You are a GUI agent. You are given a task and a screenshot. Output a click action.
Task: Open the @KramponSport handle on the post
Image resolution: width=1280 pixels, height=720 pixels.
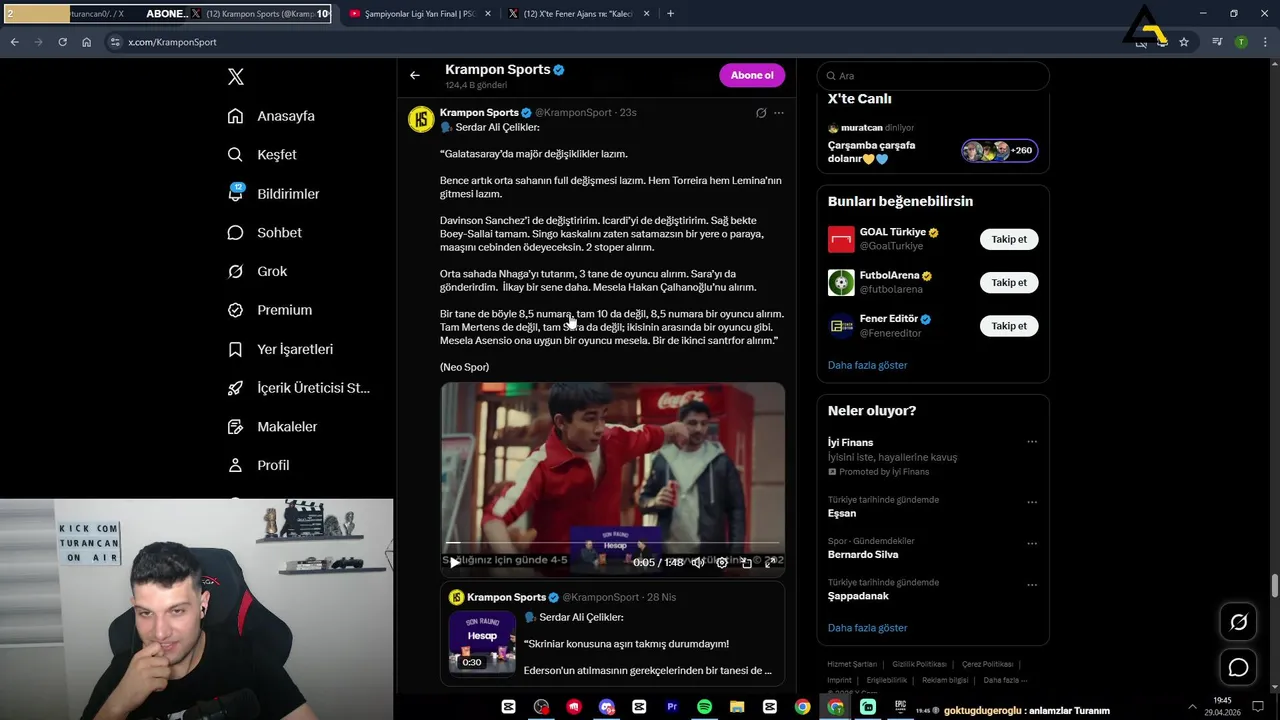pos(573,113)
